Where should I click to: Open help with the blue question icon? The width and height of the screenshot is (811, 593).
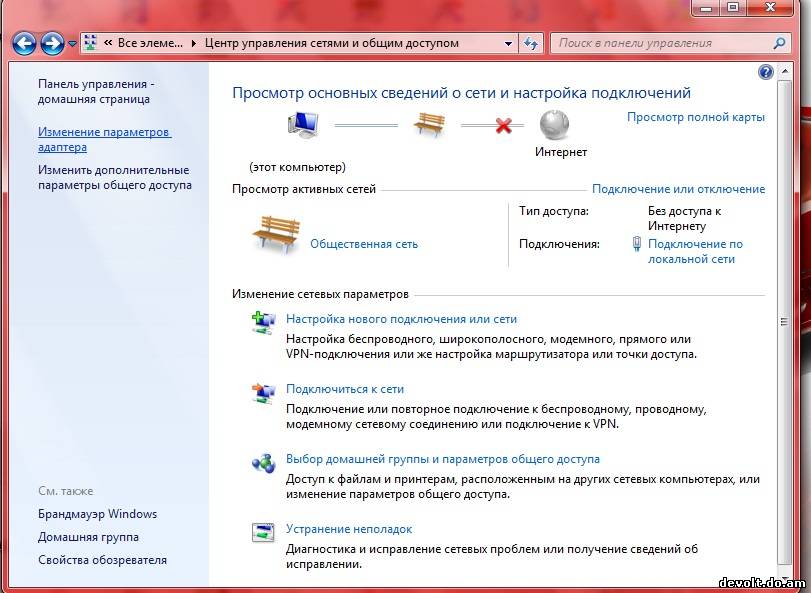[x=765, y=72]
